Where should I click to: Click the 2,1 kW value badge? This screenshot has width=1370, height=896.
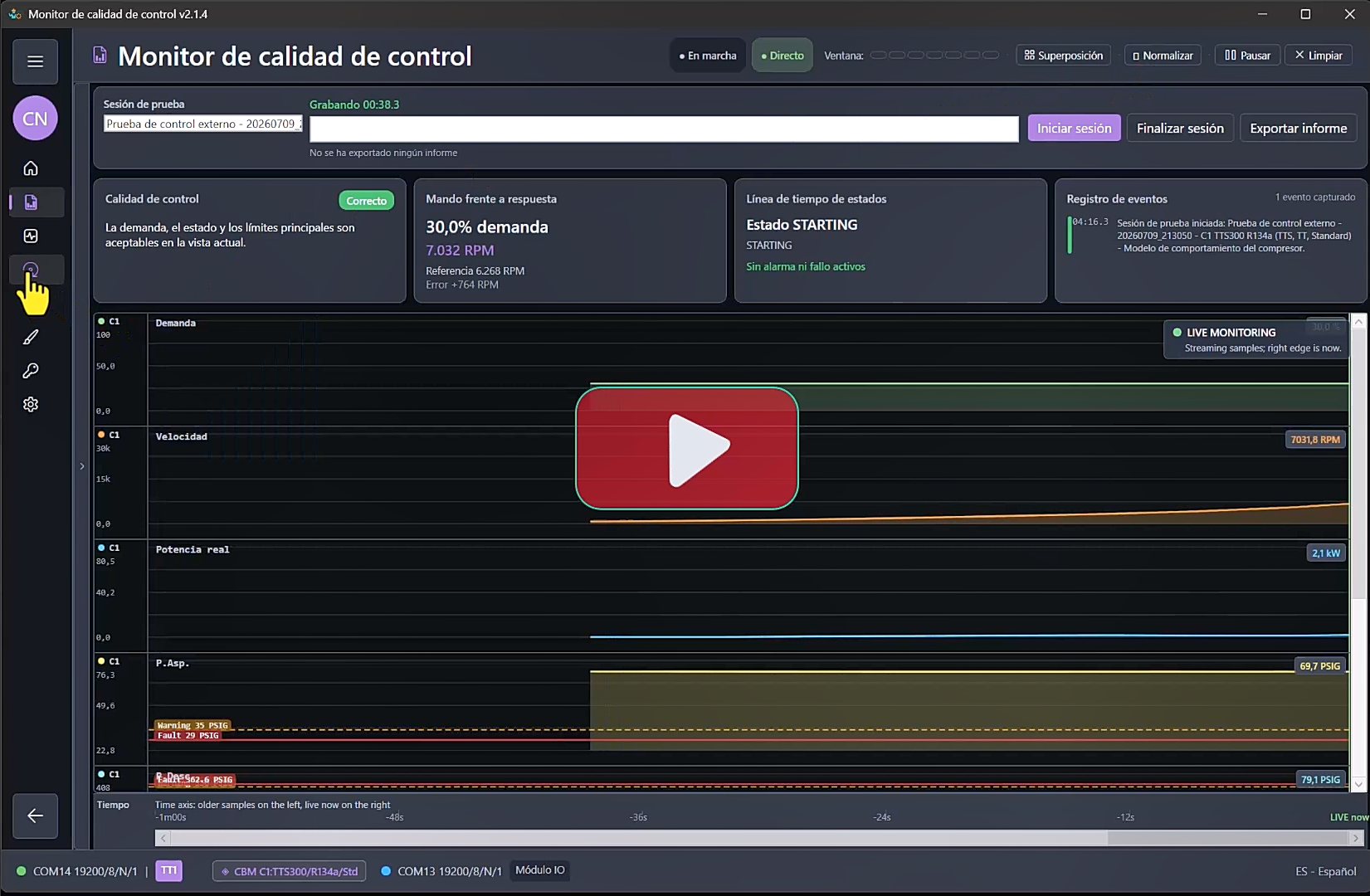coord(1325,553)
